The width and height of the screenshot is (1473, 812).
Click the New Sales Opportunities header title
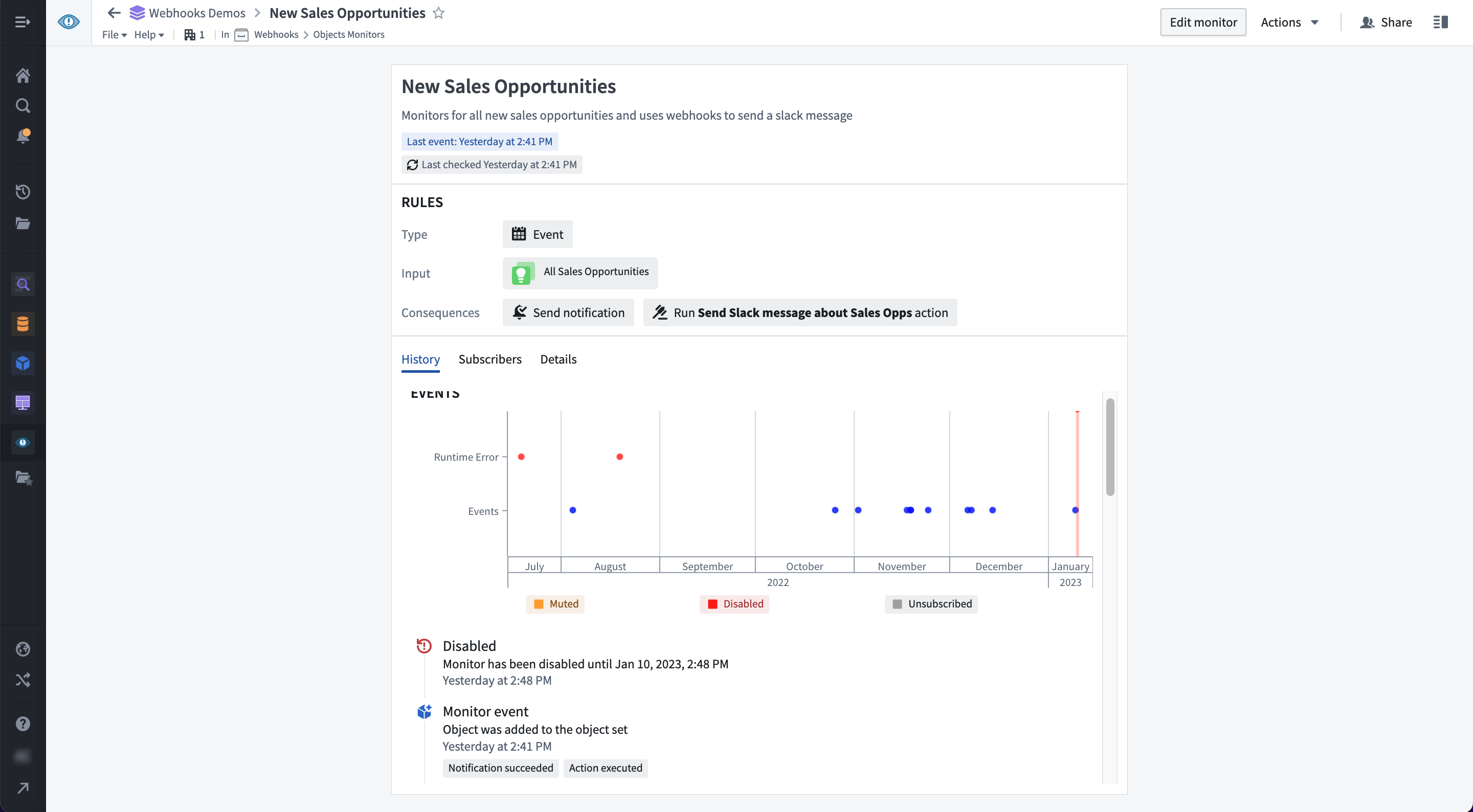(x=347, y=13)
